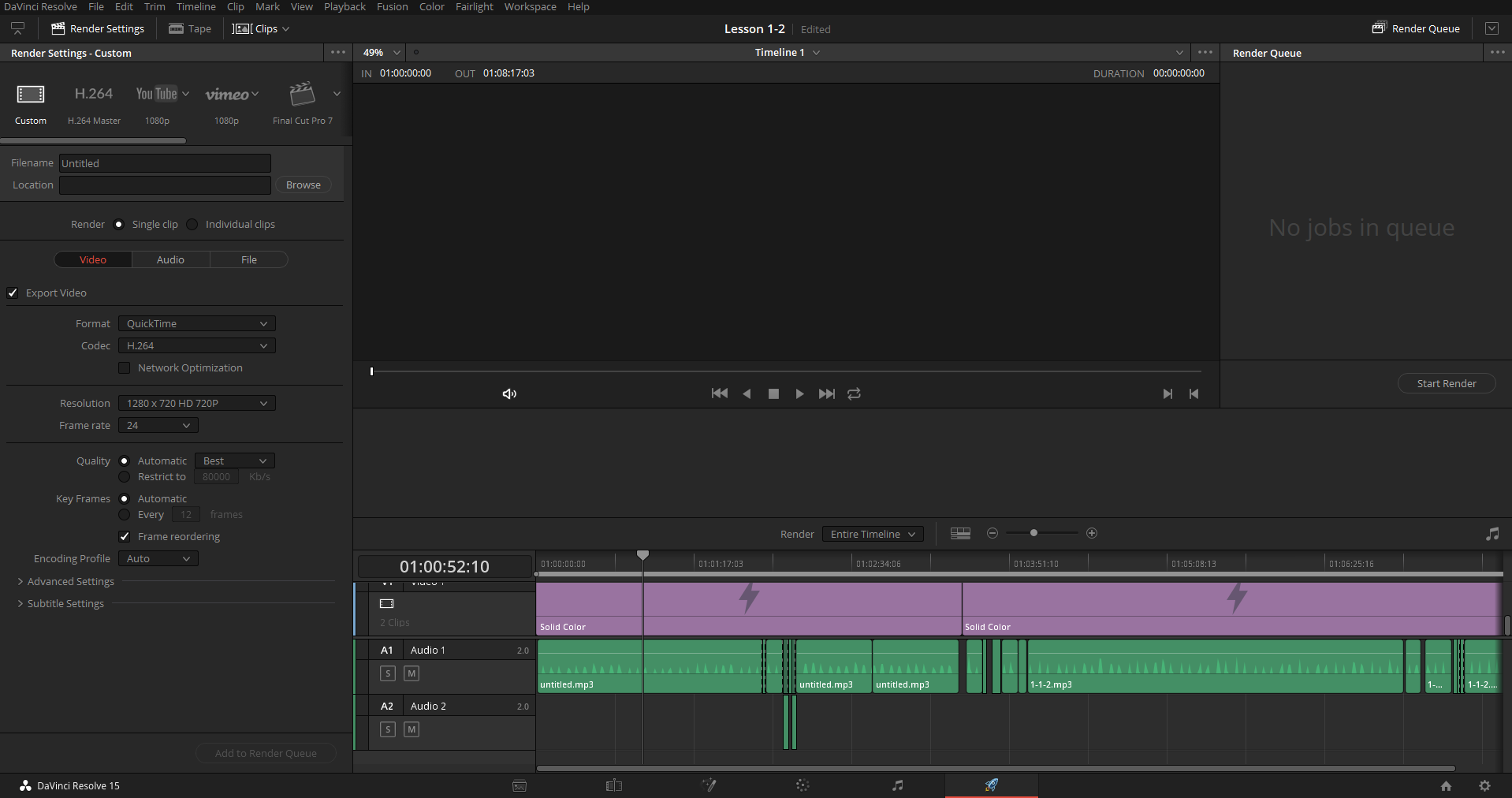Click the timeline zoom slider handle
This screenshot has height=798, width=1512.
click(x=1033, y=534)
